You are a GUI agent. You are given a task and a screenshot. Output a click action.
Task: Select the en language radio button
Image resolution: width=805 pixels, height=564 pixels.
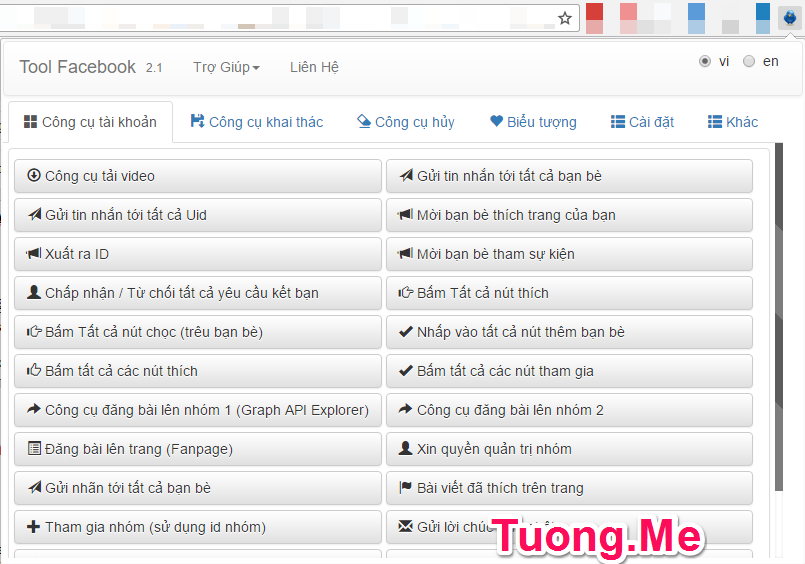pyautogui.click(x=749, y=62)
